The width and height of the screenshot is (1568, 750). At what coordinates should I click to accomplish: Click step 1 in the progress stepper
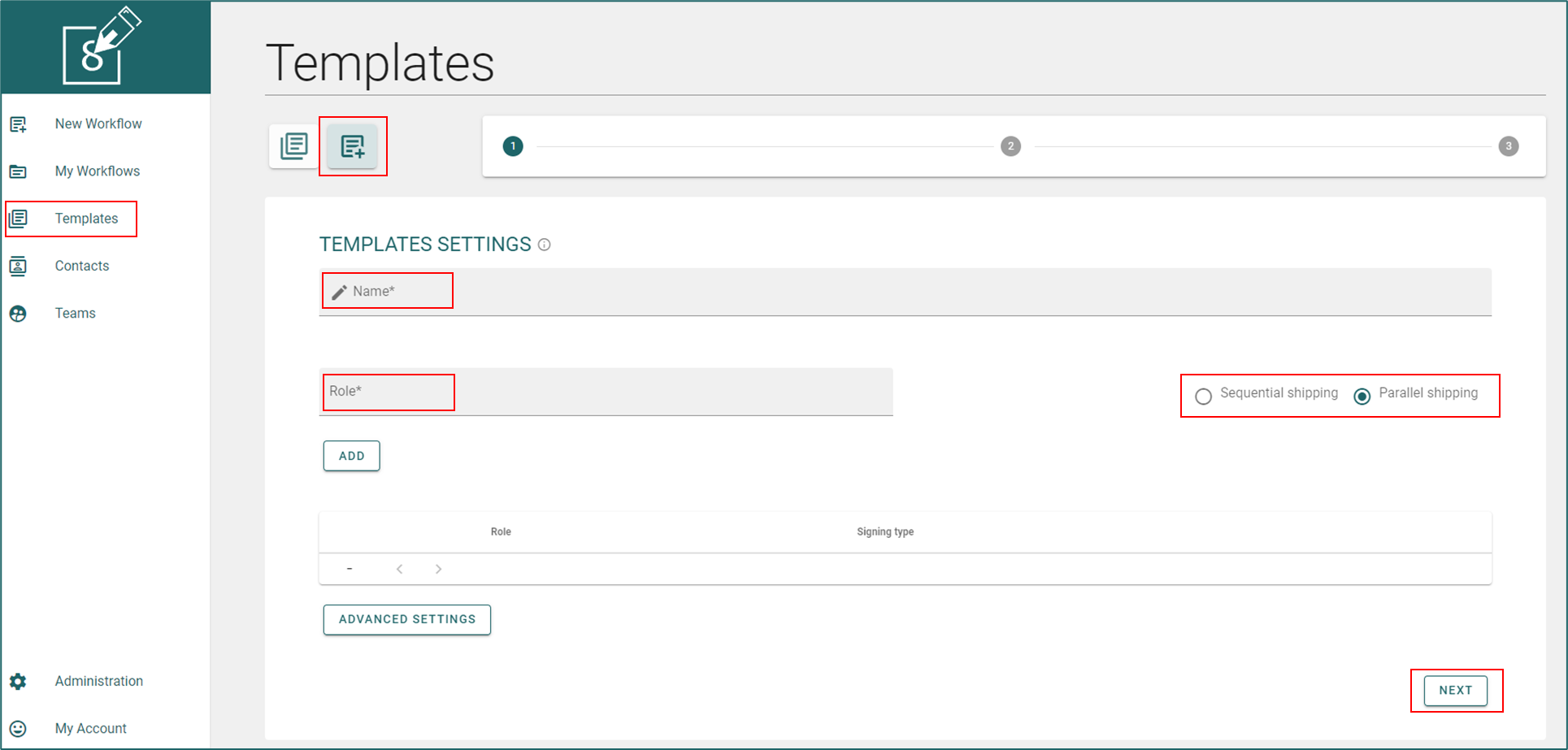513,146
